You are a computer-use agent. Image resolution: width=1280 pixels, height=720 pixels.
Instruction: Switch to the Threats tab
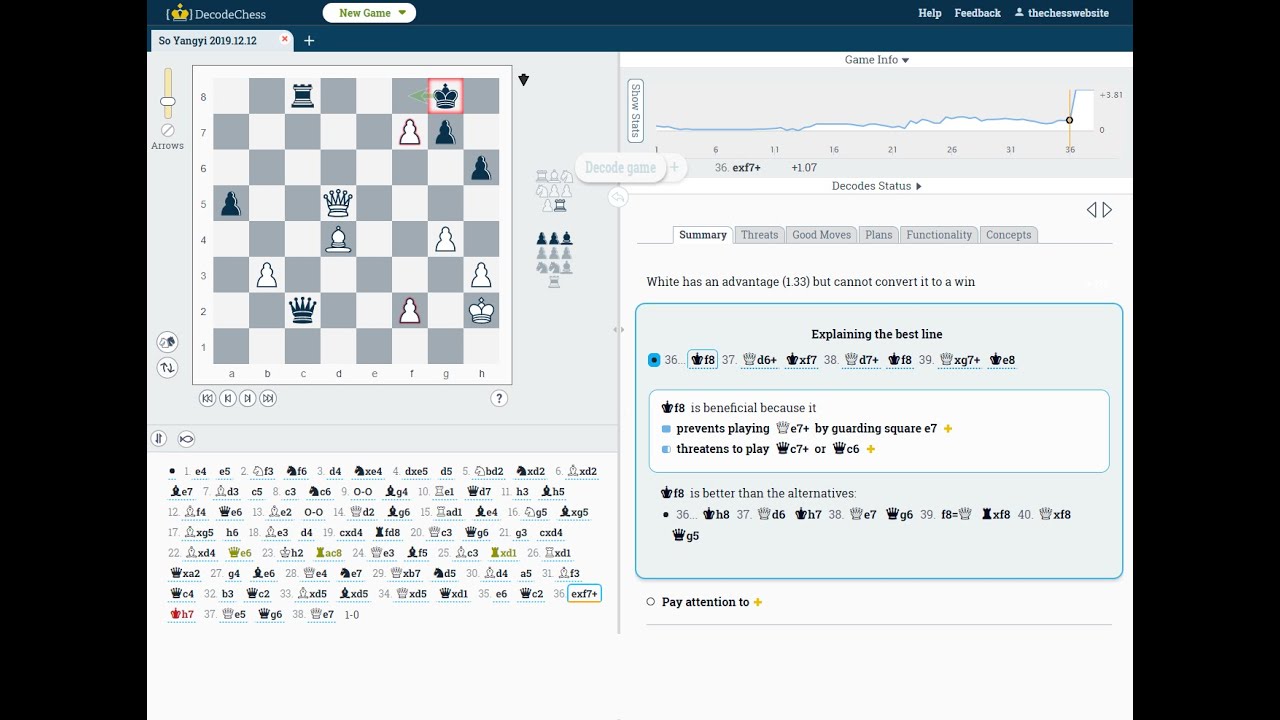coord(759,235)
